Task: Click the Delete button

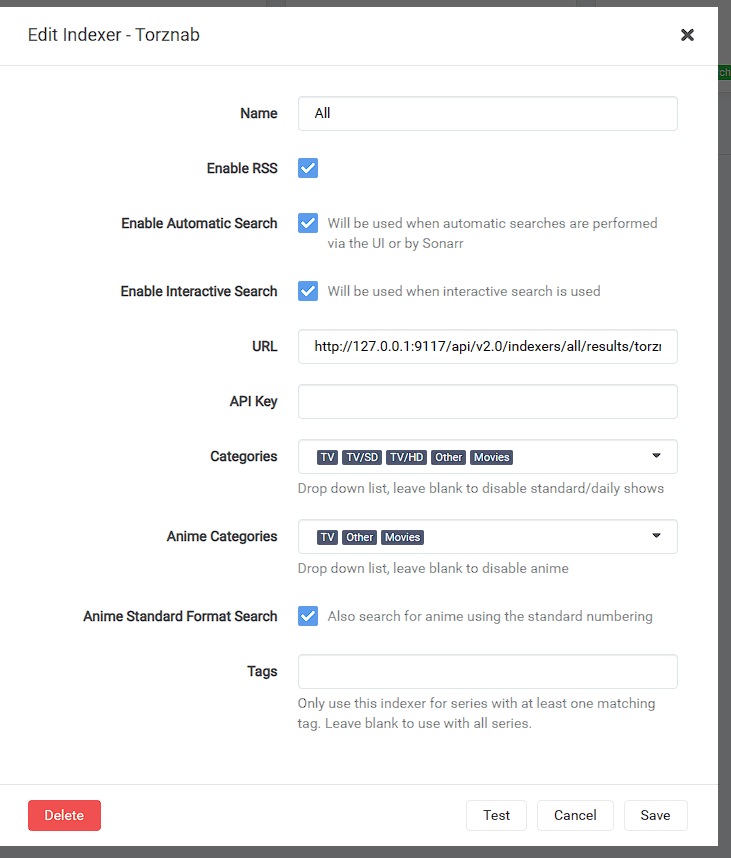Action: coord(65,815)
